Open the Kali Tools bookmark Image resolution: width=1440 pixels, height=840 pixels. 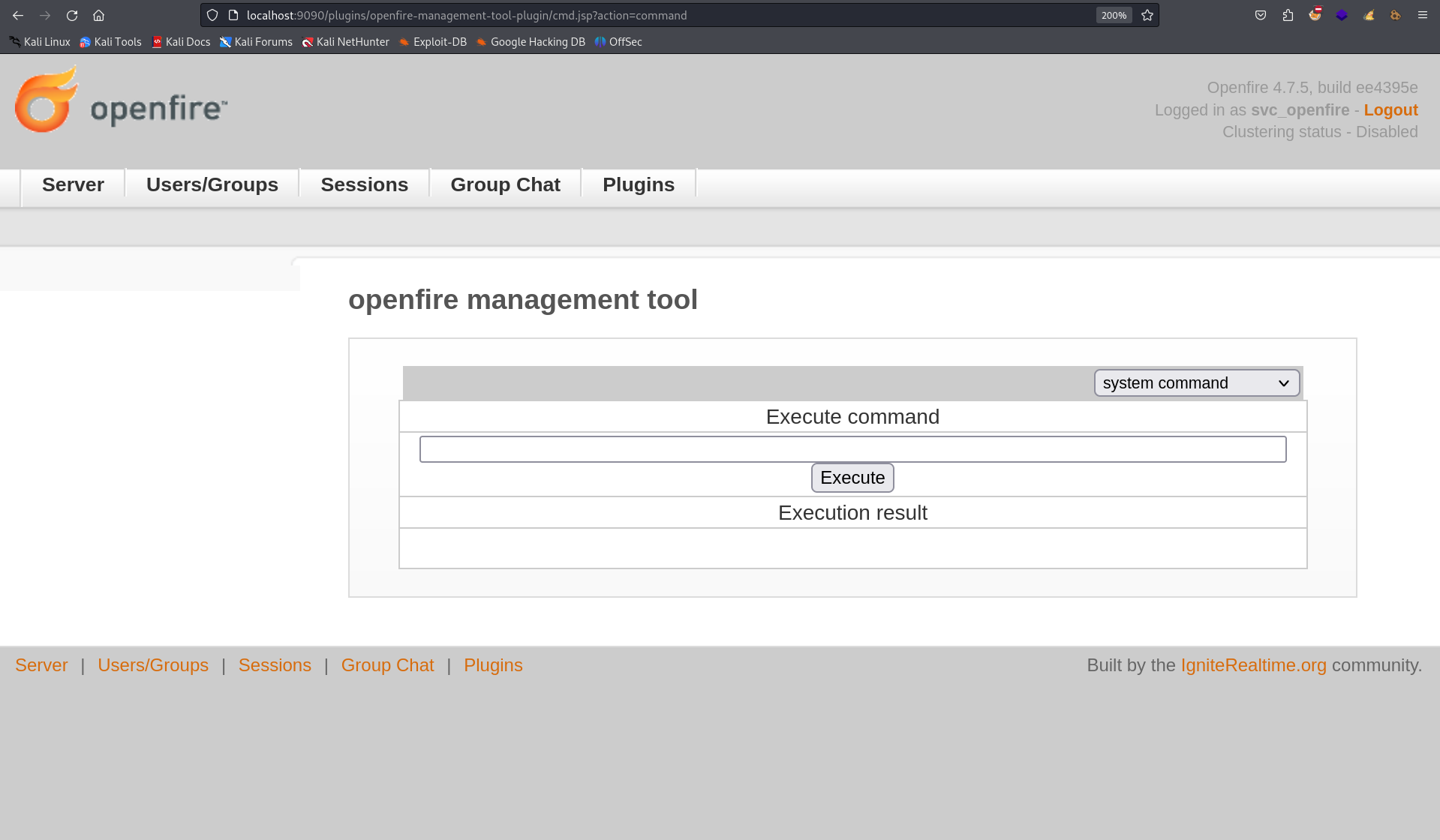click(x=110, y=42)
